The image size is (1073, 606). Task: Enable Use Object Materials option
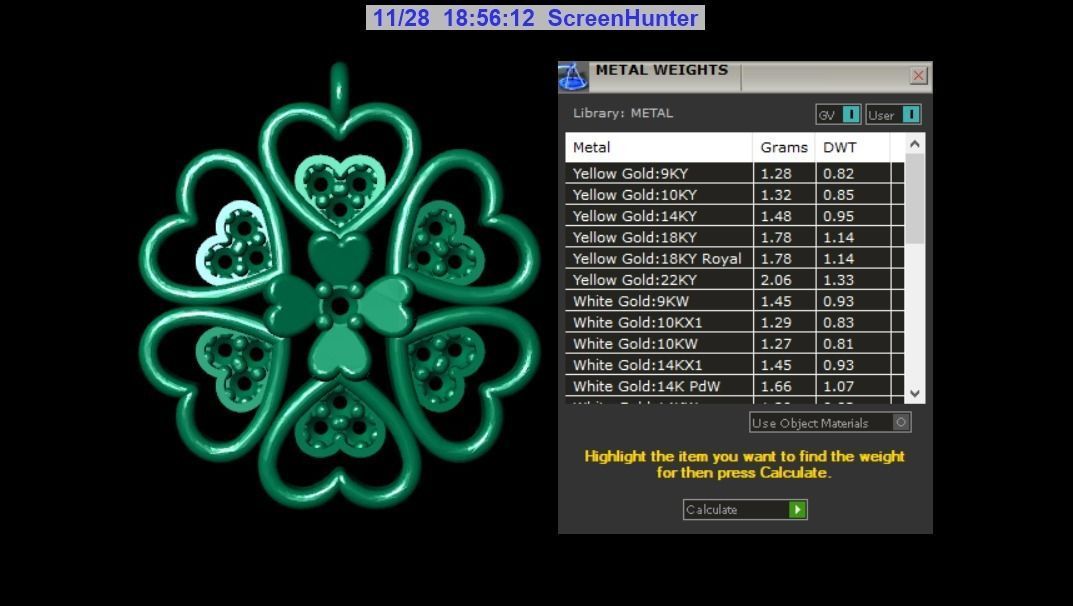tap(830, 423)
